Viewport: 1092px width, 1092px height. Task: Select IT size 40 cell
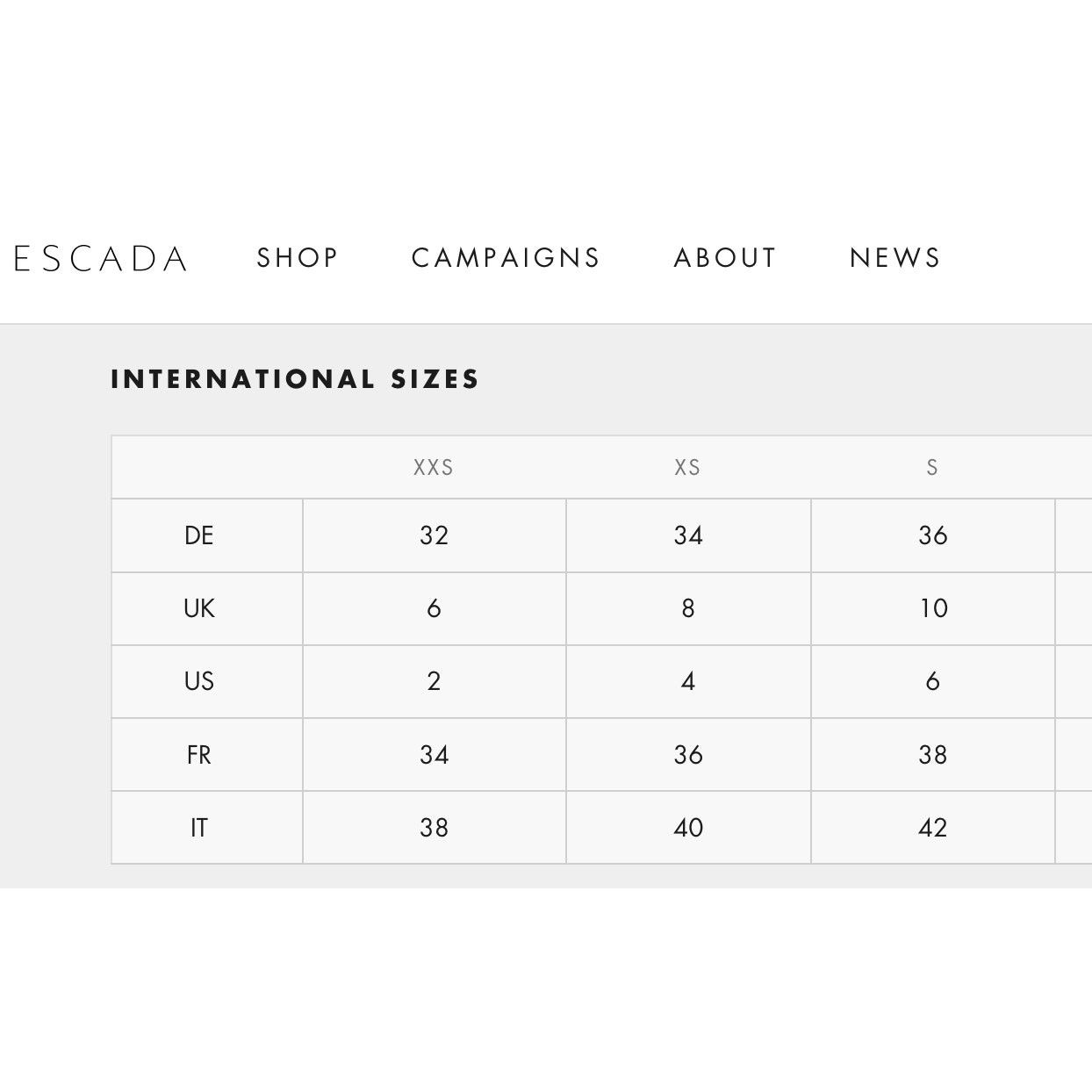tap(689, 828)
